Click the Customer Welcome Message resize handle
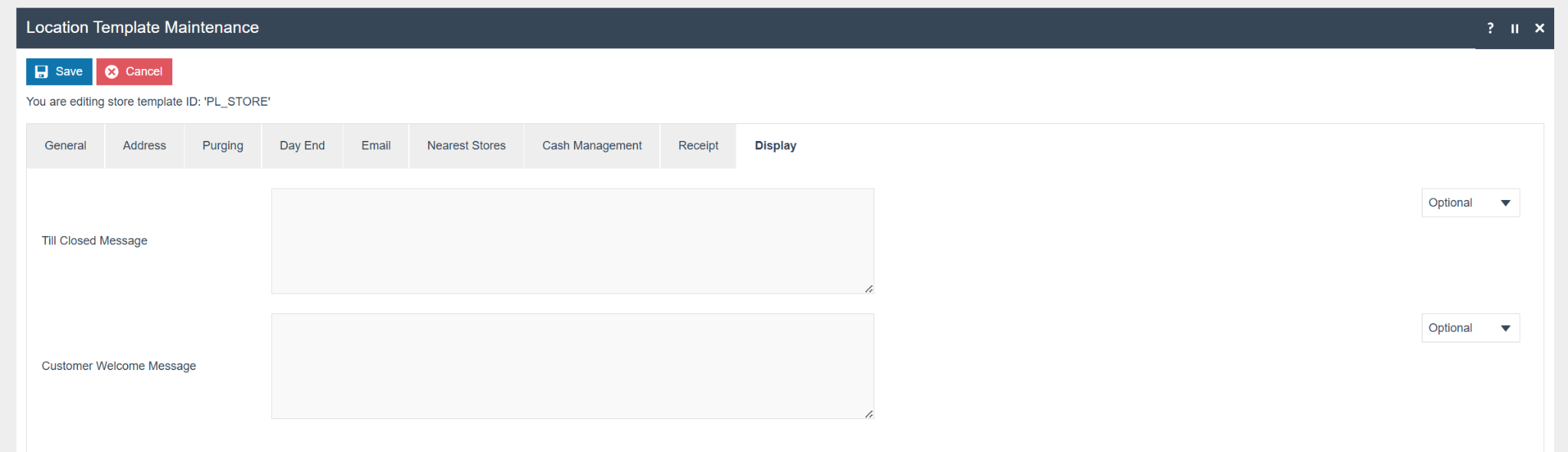Image resolution: width=1568 pixels, height=452 pixels. [869, 414]
